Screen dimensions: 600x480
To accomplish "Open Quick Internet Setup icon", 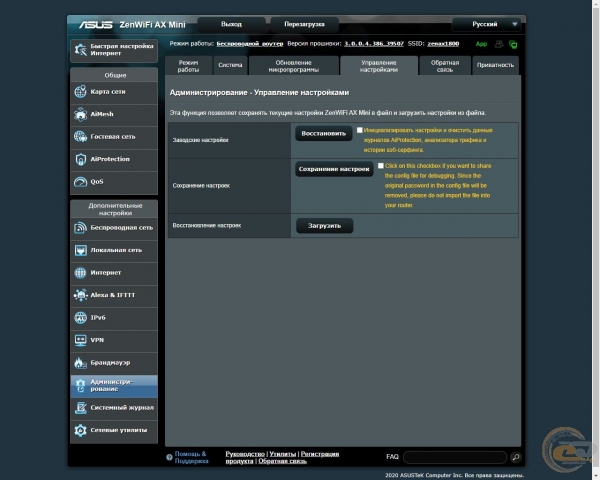I will click(81, 50).
